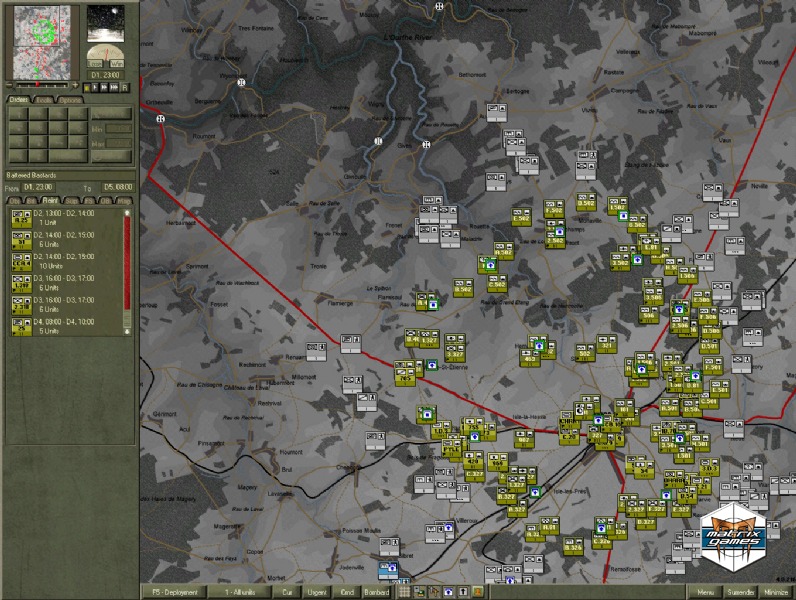Open the All units filter dropdown
This screenshot has width=796, height=600.
pyautogui.click(x=241, y=592)
